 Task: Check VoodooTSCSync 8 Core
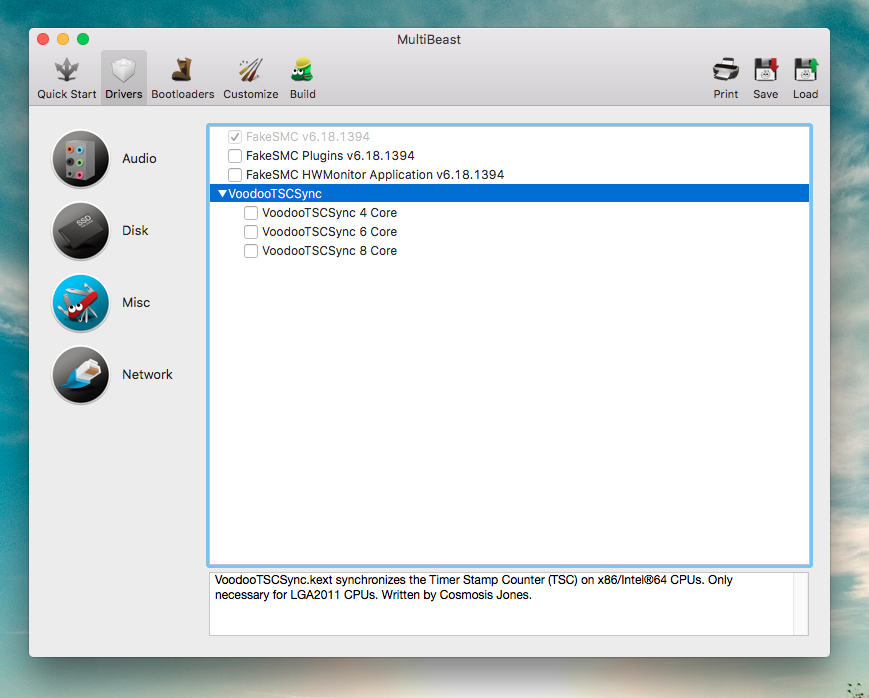[251, 251]
